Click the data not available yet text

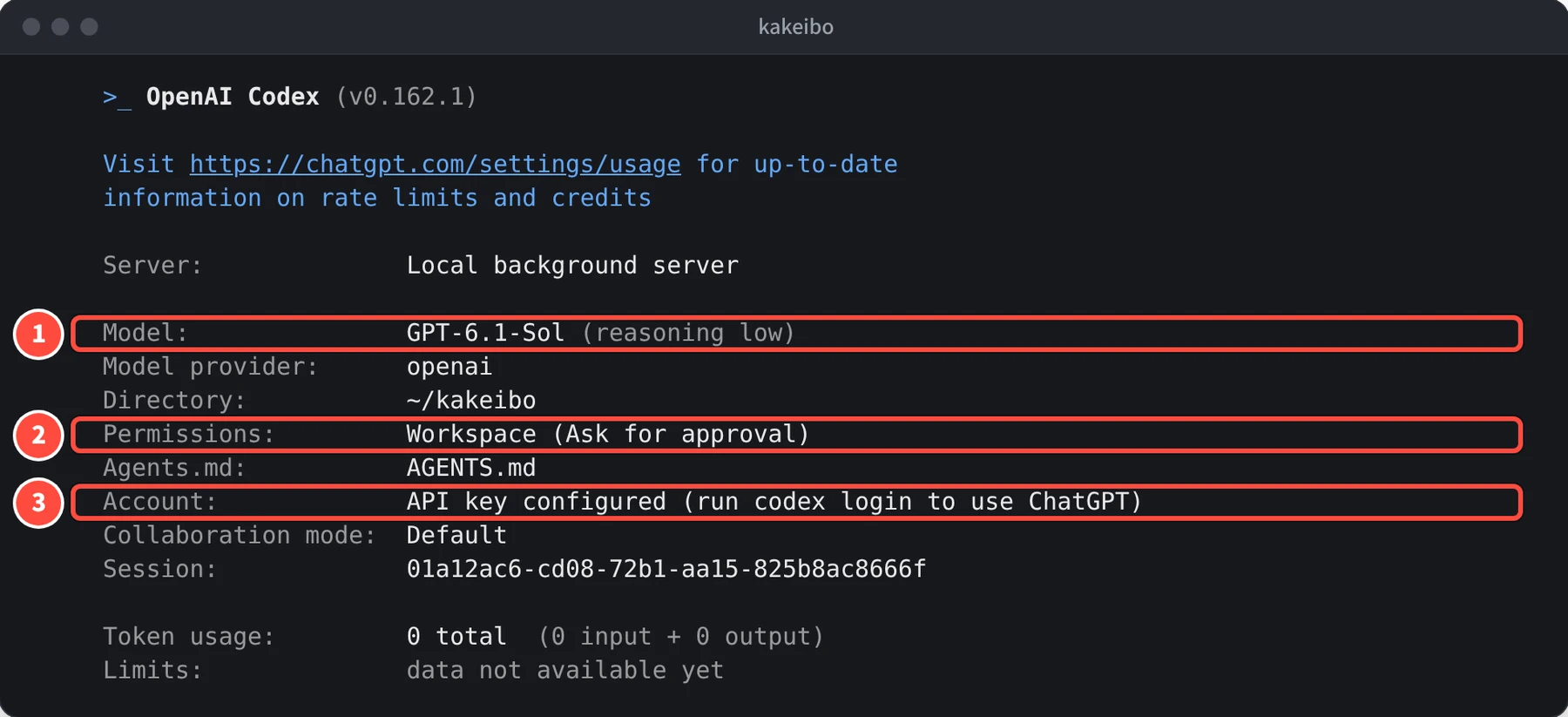[x=565, y=670]
